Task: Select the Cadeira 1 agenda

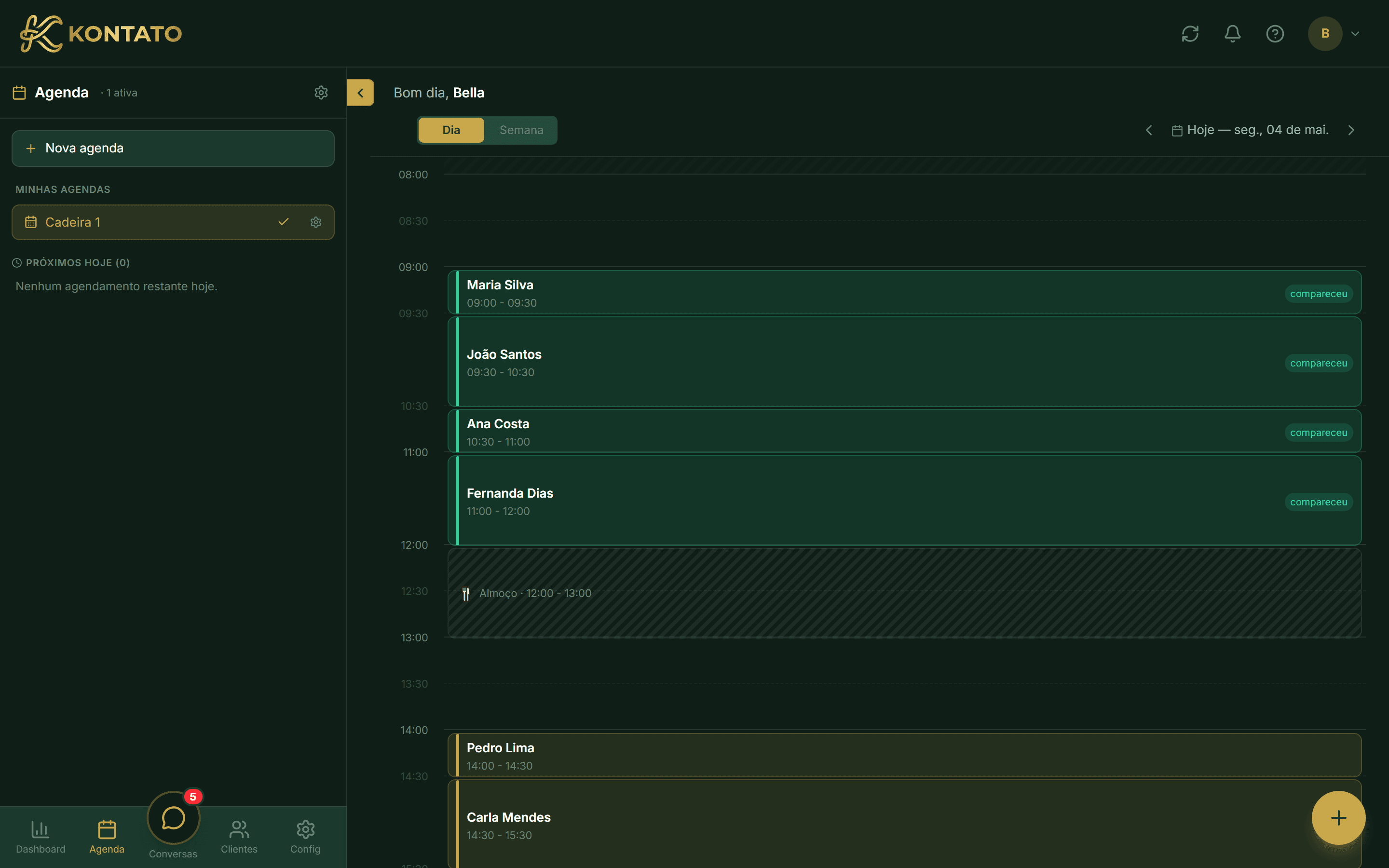Action: pyautogui.click(x=173, y=222)
